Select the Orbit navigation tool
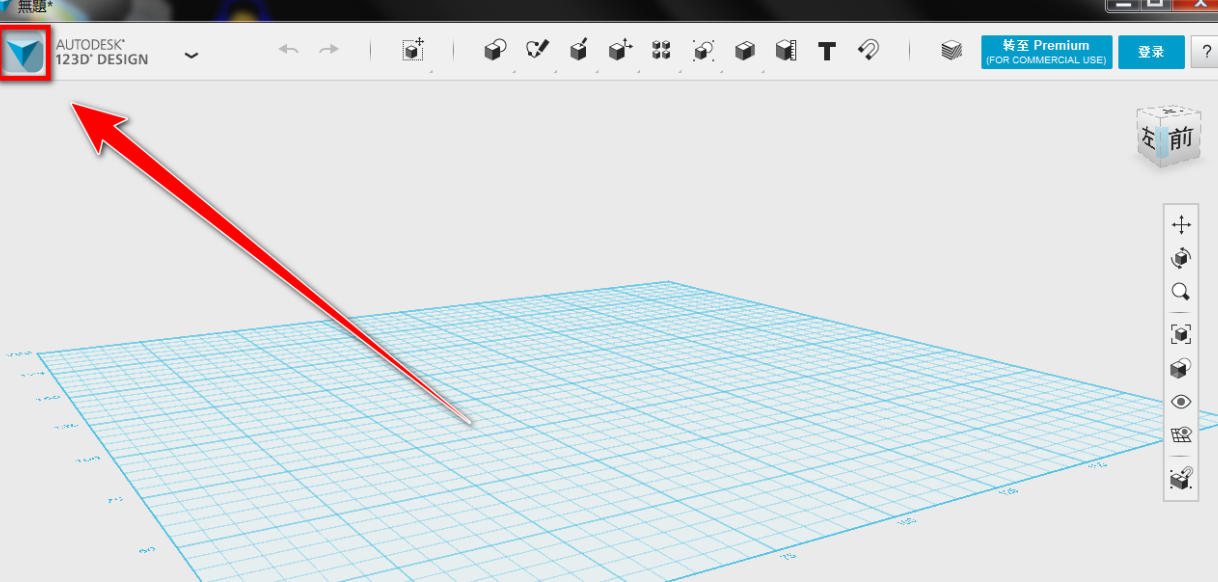This screenshot has height=582, width=1218. [x=1181, y=258]
